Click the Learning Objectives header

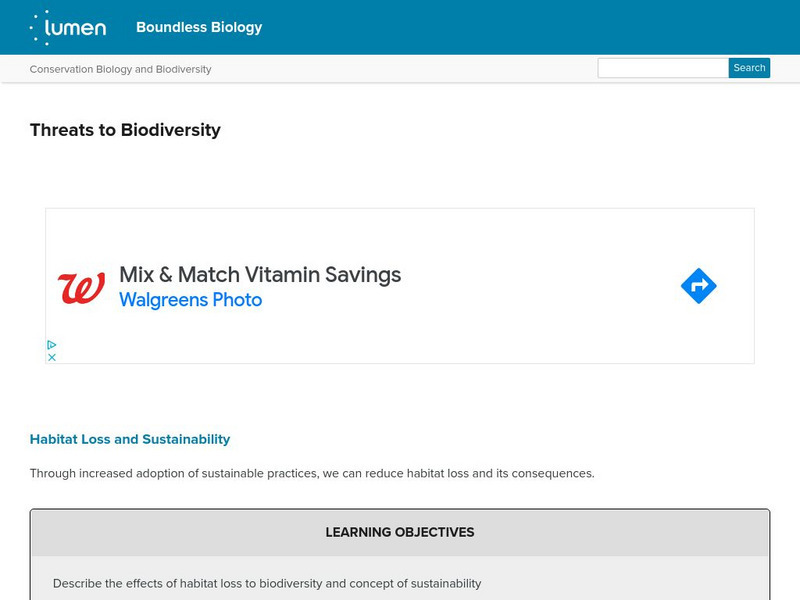click(400, 532)
